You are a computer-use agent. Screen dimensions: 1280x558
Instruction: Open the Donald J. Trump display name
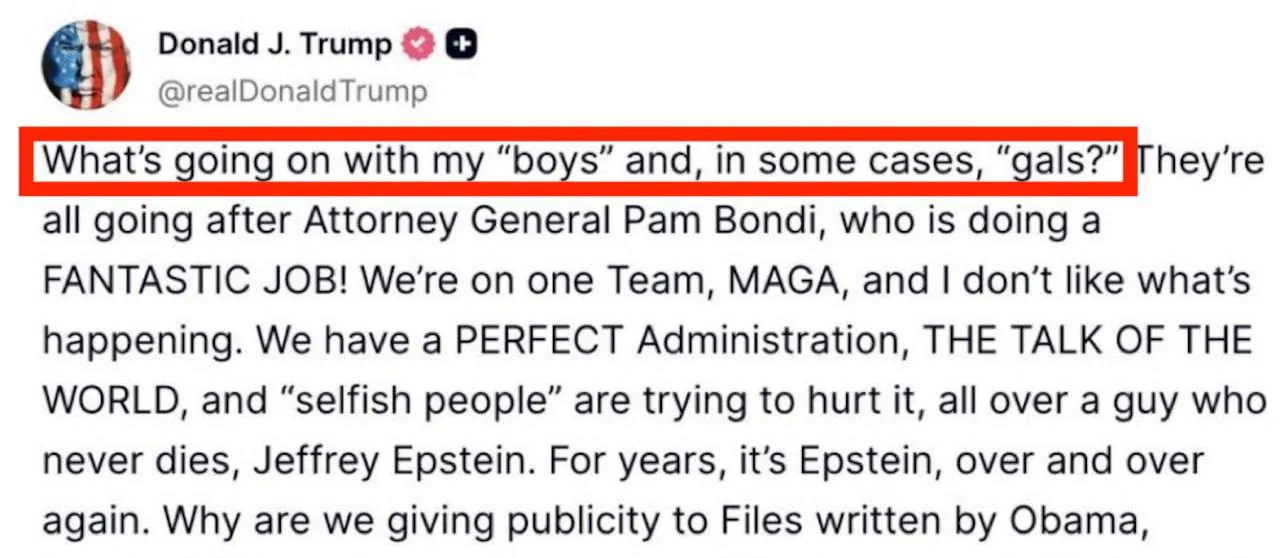pyautogui.click(x=275, y=44)
